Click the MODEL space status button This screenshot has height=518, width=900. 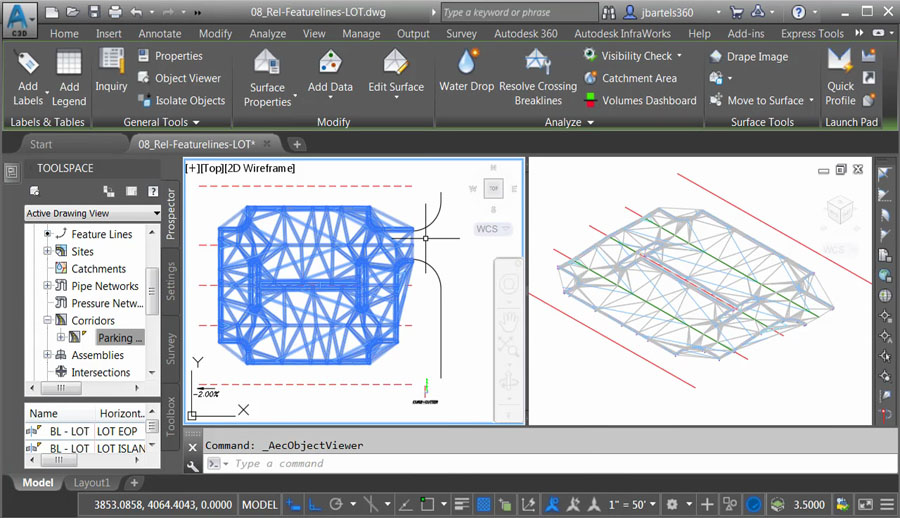click(259, 505)
